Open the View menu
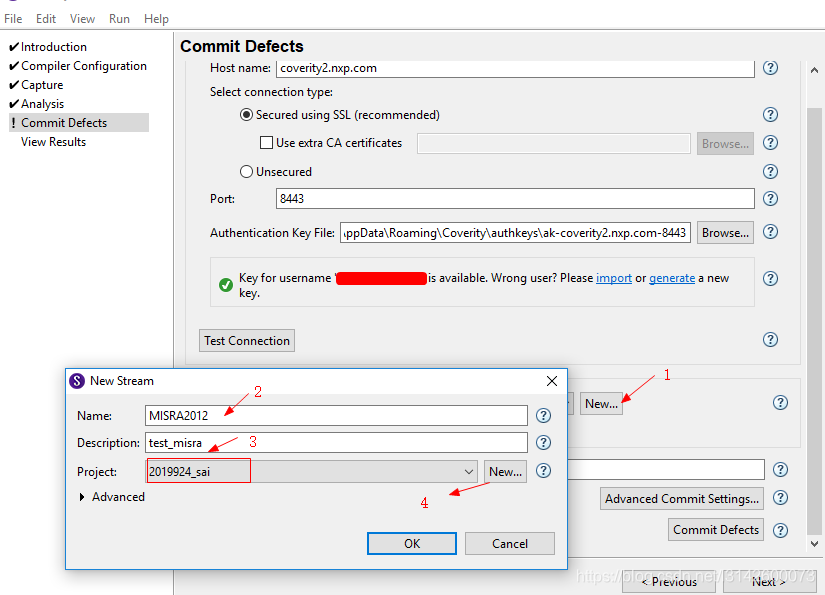Viewport: 825px width, 595px height. pyautogui.click(x=83, y=19)
